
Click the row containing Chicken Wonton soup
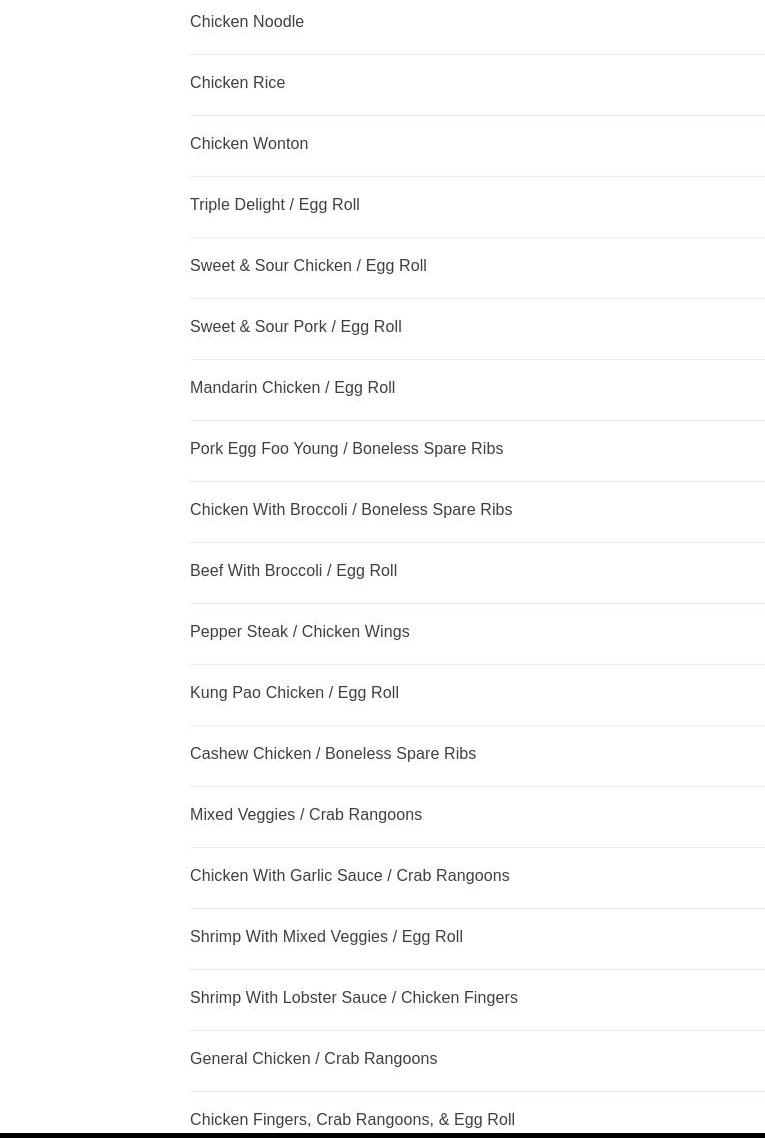coord(477,144)
